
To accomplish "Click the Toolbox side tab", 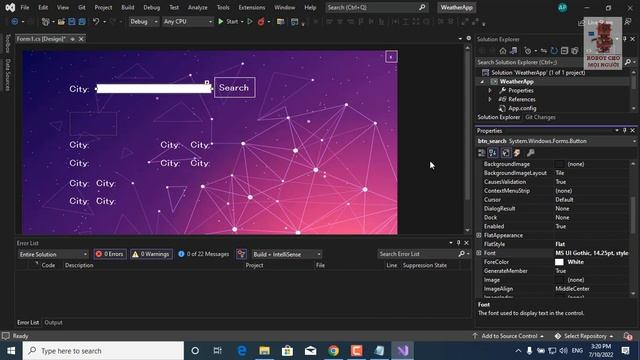I will point(7,44).
